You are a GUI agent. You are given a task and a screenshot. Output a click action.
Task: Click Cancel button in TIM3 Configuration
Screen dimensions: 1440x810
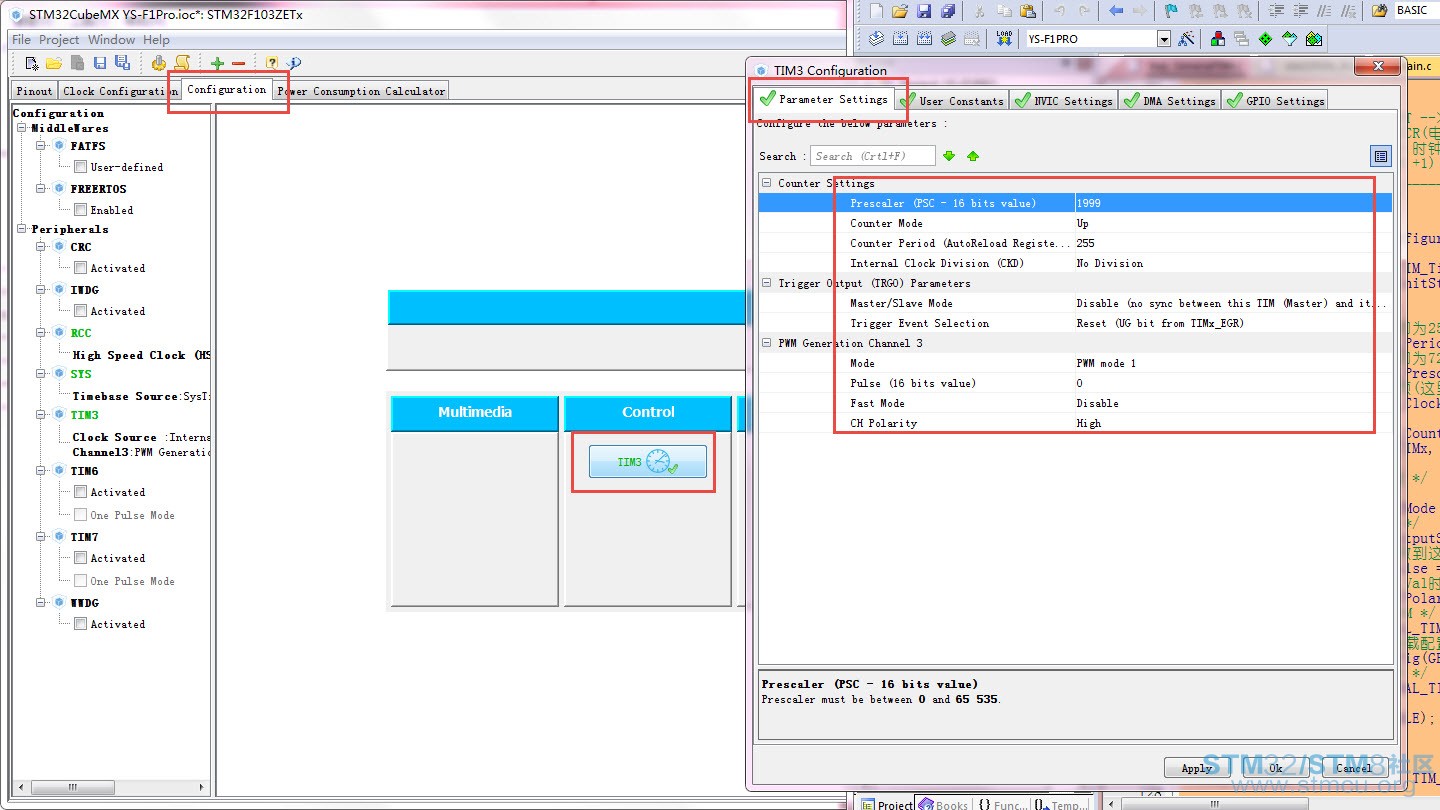point(1354,768)
